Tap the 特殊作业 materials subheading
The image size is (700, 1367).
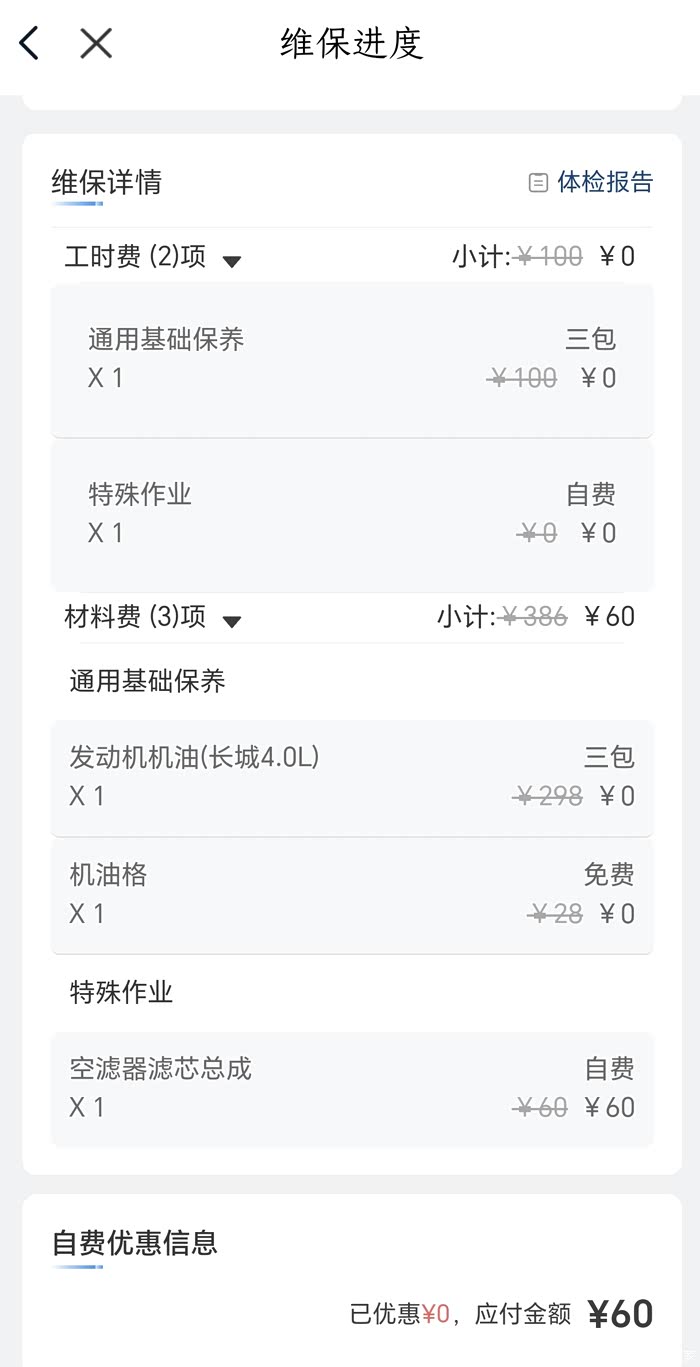point(121,992)
